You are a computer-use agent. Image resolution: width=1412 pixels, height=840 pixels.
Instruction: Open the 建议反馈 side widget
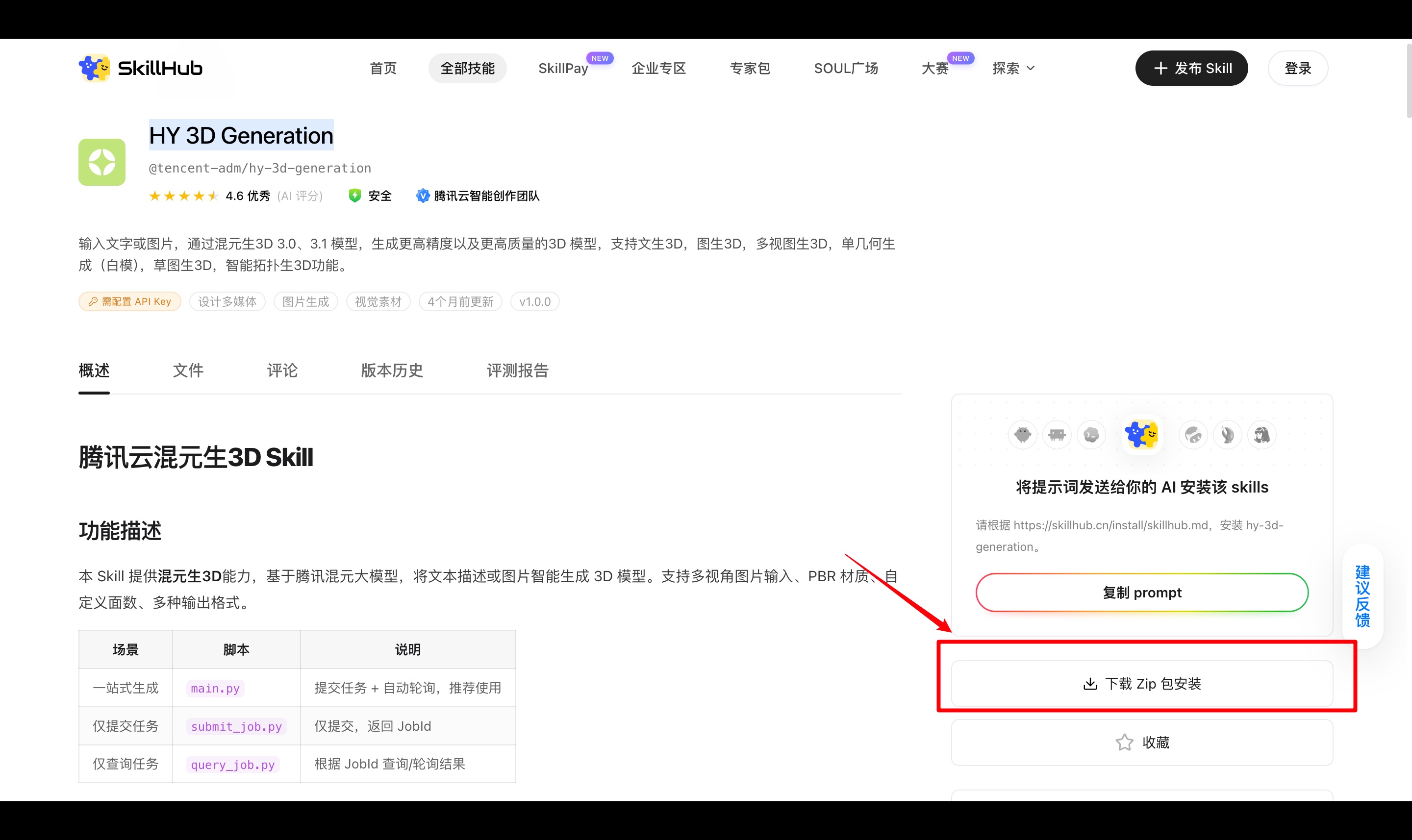[x=1363, y=596]
